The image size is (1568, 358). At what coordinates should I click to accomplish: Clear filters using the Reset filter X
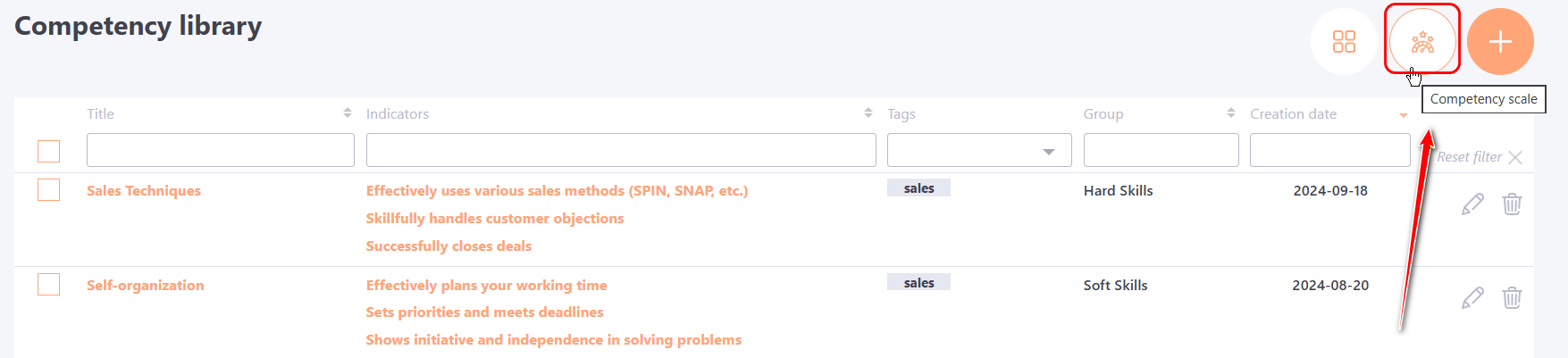(x=1515, y=157)
